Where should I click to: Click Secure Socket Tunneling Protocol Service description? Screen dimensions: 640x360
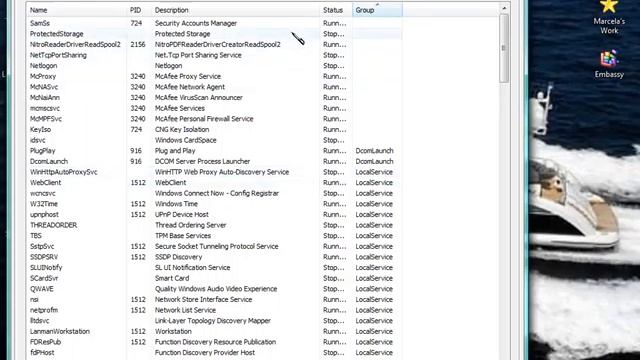(x=217, y=246)
